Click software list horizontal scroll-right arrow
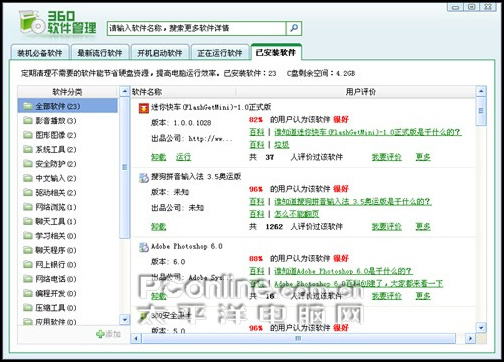 click(x=470, y=338)
